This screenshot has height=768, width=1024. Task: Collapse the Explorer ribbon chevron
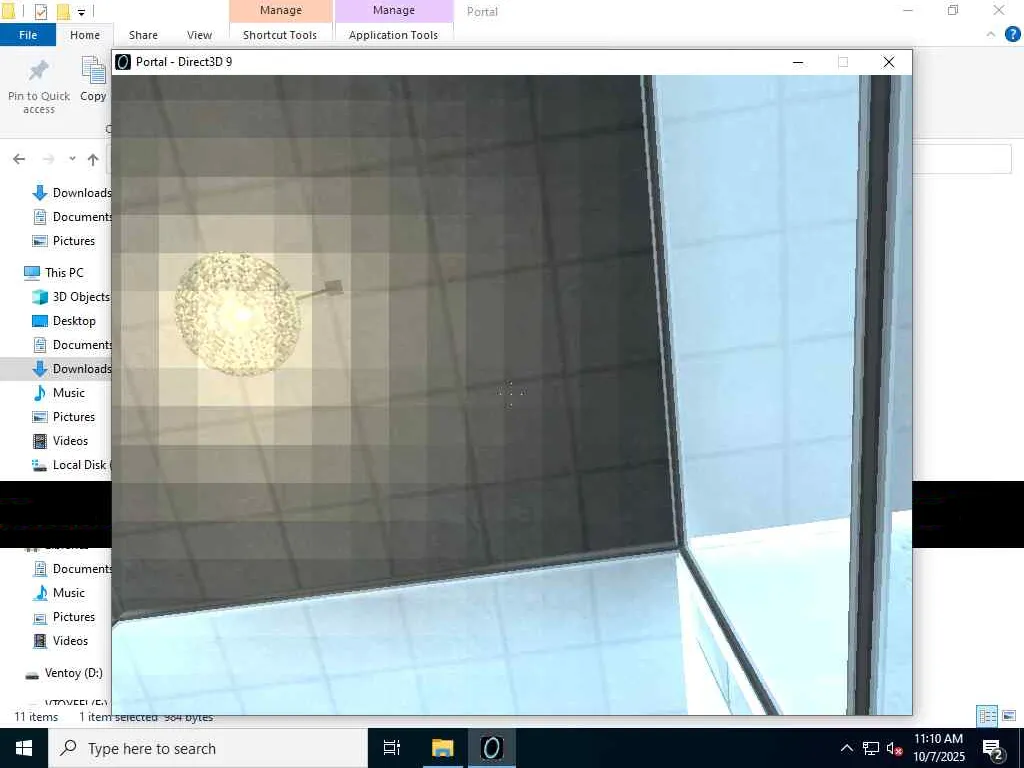[x=991, y=35]
